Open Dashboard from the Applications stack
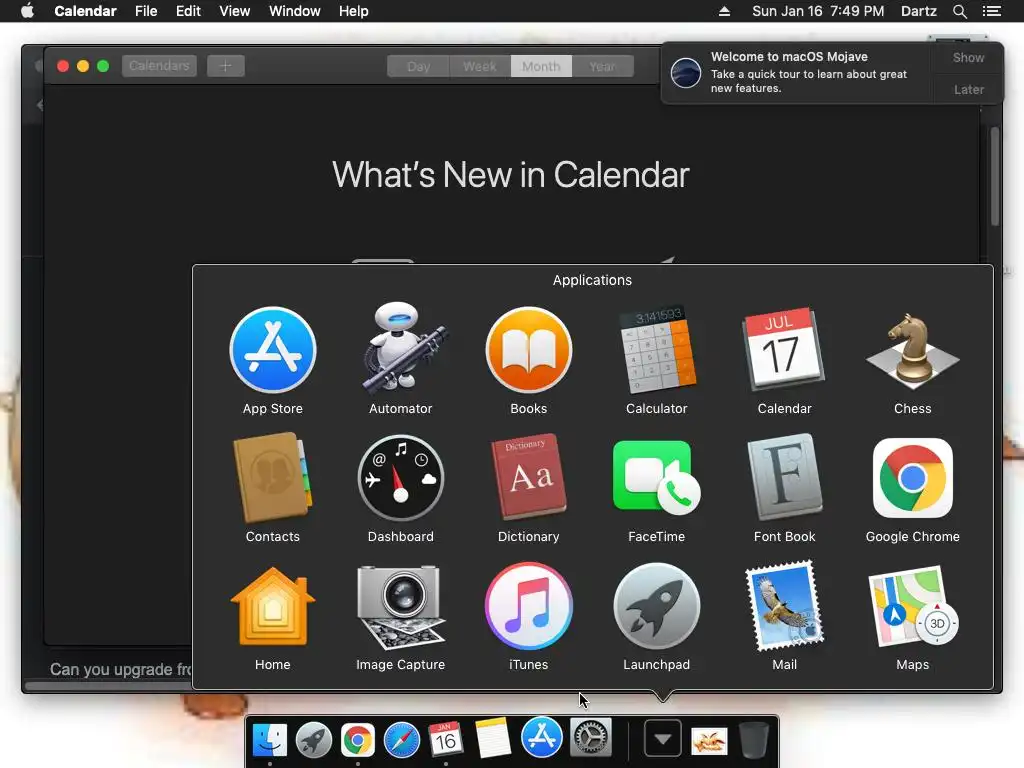Screen dimensions: 1024x768 400,478
